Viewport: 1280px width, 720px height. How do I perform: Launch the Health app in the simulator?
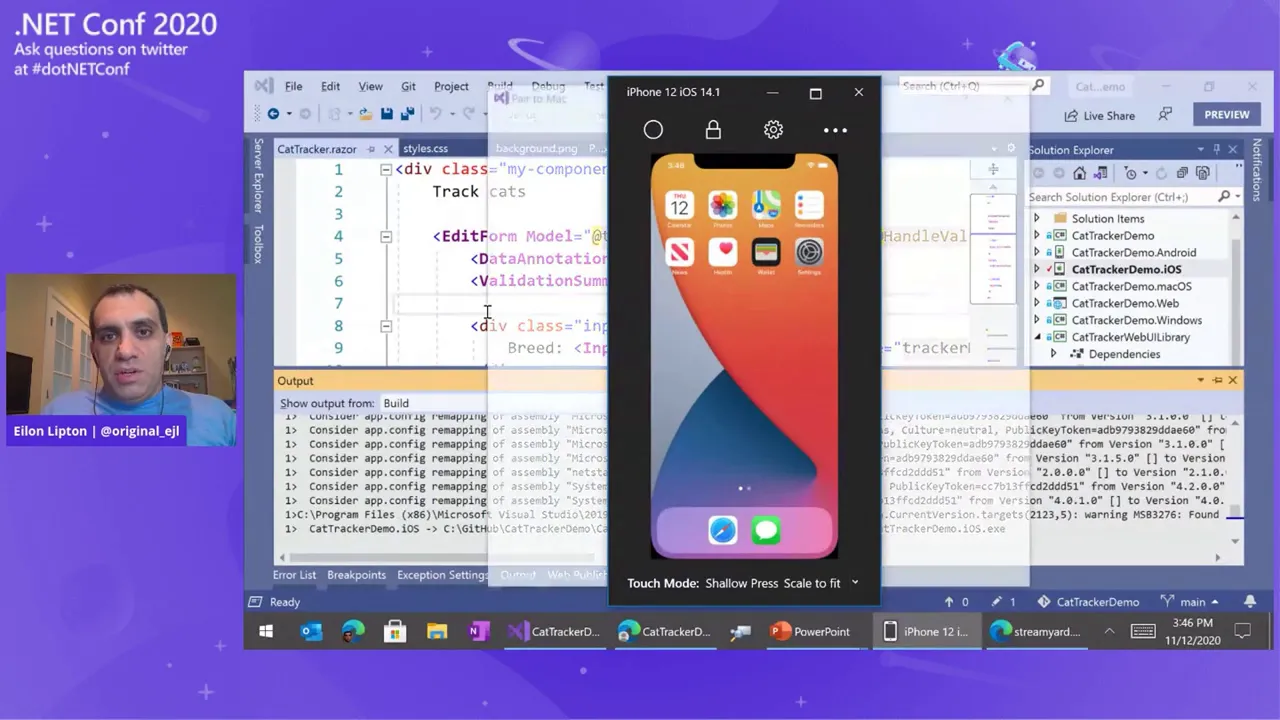722,252
